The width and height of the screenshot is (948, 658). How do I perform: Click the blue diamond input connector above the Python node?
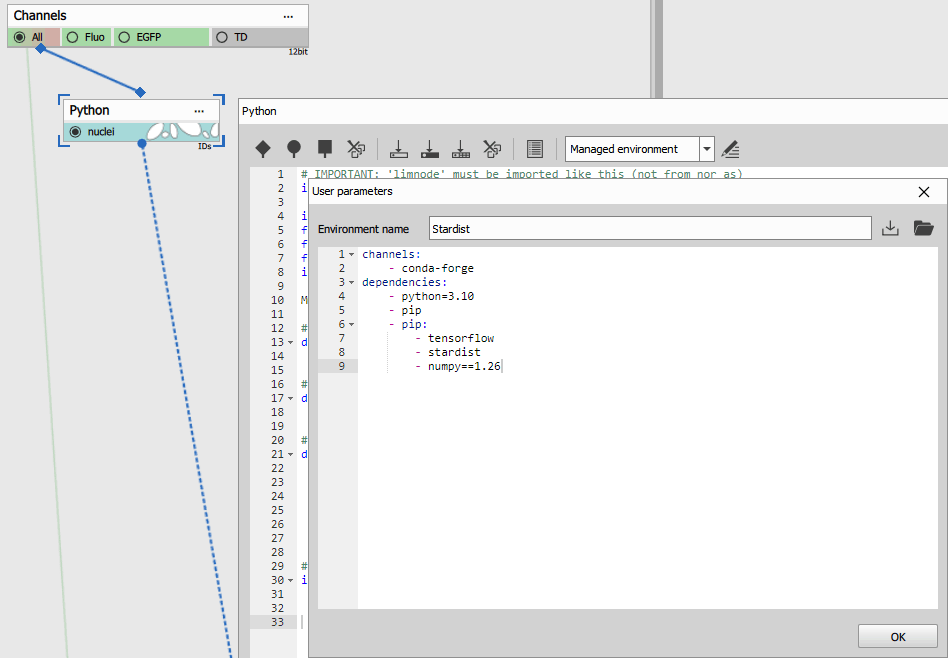click(140, 92)
